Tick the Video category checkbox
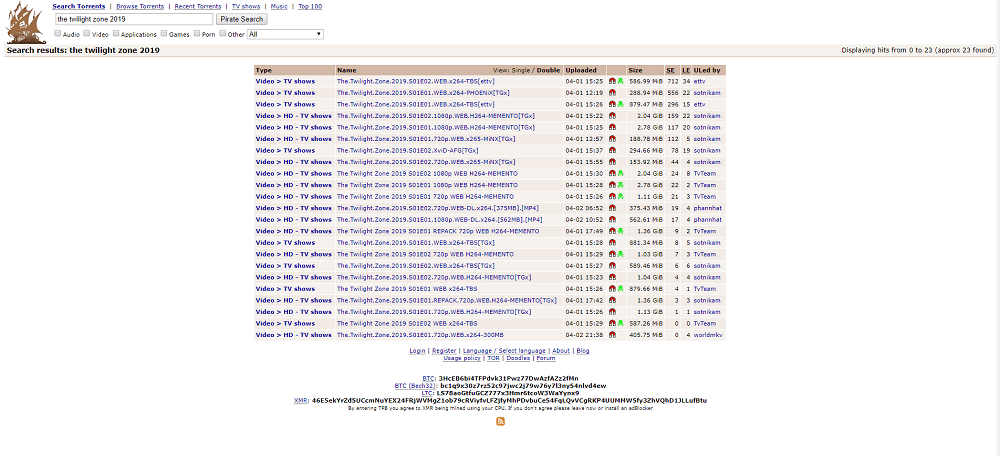Image resolution: width=1000 pixels, height=456 pixels. click(88, 34)
